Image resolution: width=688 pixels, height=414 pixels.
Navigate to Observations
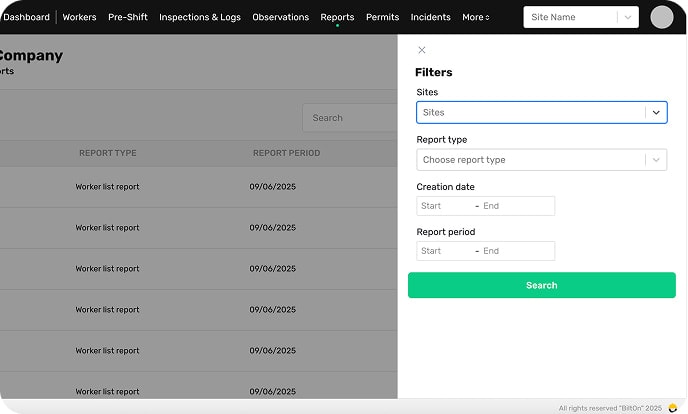point(280,17)
